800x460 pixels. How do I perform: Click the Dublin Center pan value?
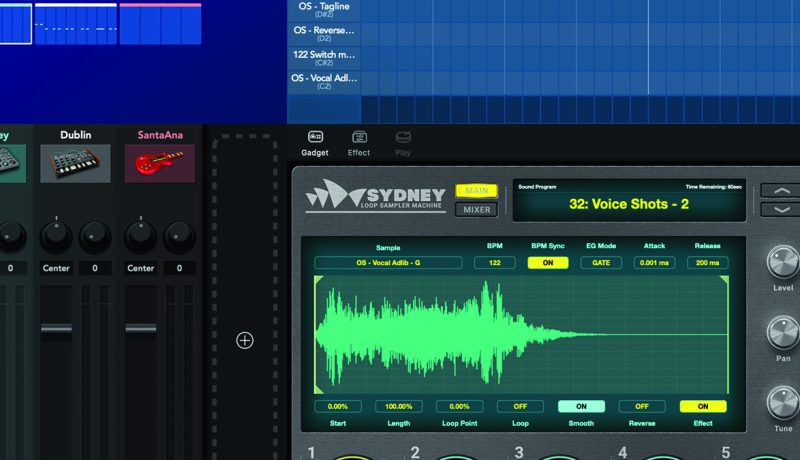pos(56,268)
